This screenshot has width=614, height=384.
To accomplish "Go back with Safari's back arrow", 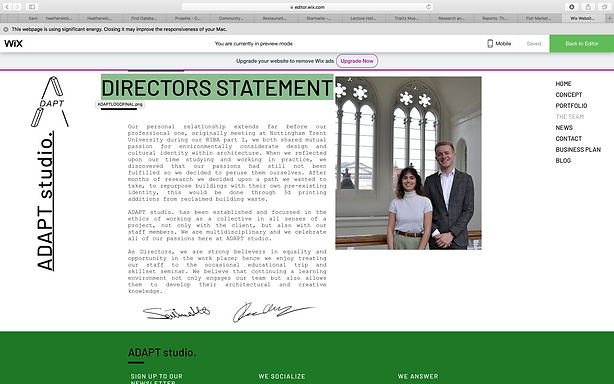I will click(7, 7).
